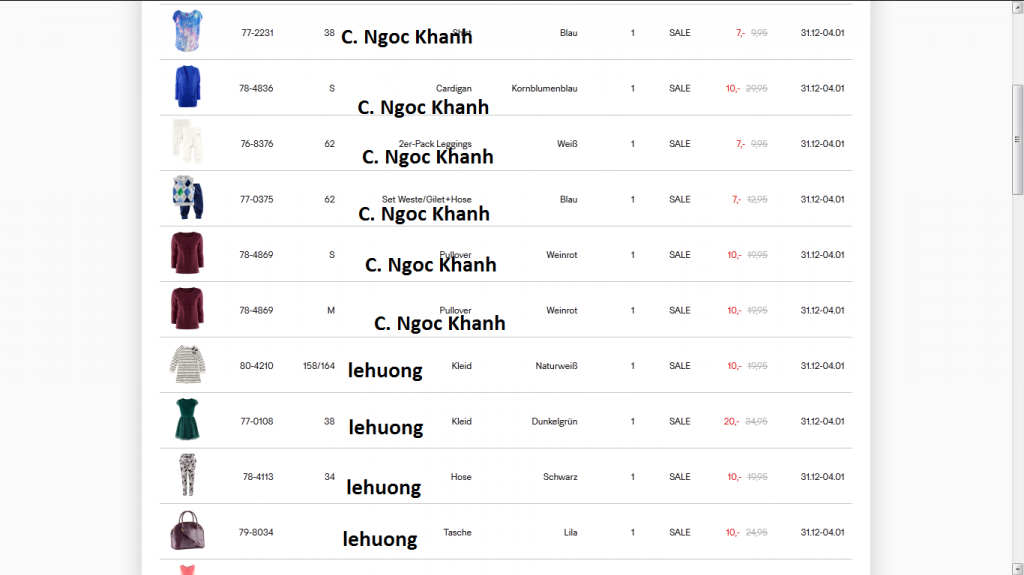Click the vest and trousers set image
1024x575 pixels.
point(187,198)
